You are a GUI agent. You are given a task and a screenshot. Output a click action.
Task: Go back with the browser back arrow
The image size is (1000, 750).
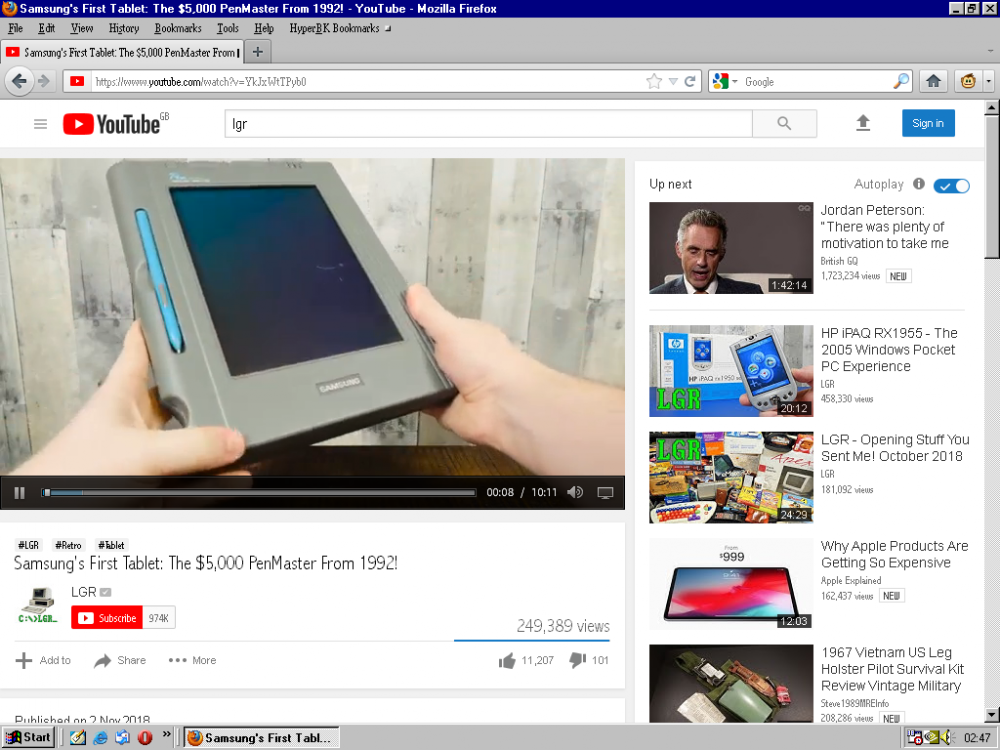coord(19,81)
